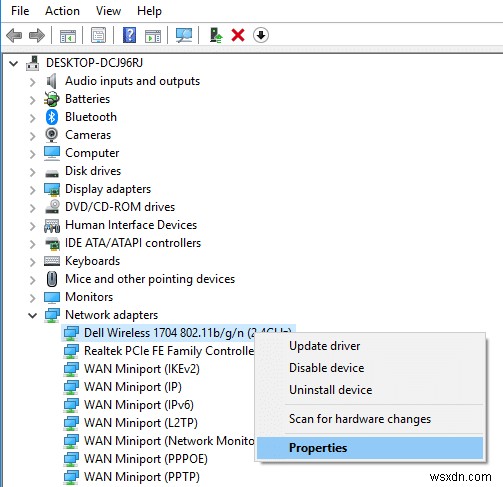The width and height of the screenshot is (503, 487).
Task: Select WAN Miniport (L2TP)
Action: point(141,423)
